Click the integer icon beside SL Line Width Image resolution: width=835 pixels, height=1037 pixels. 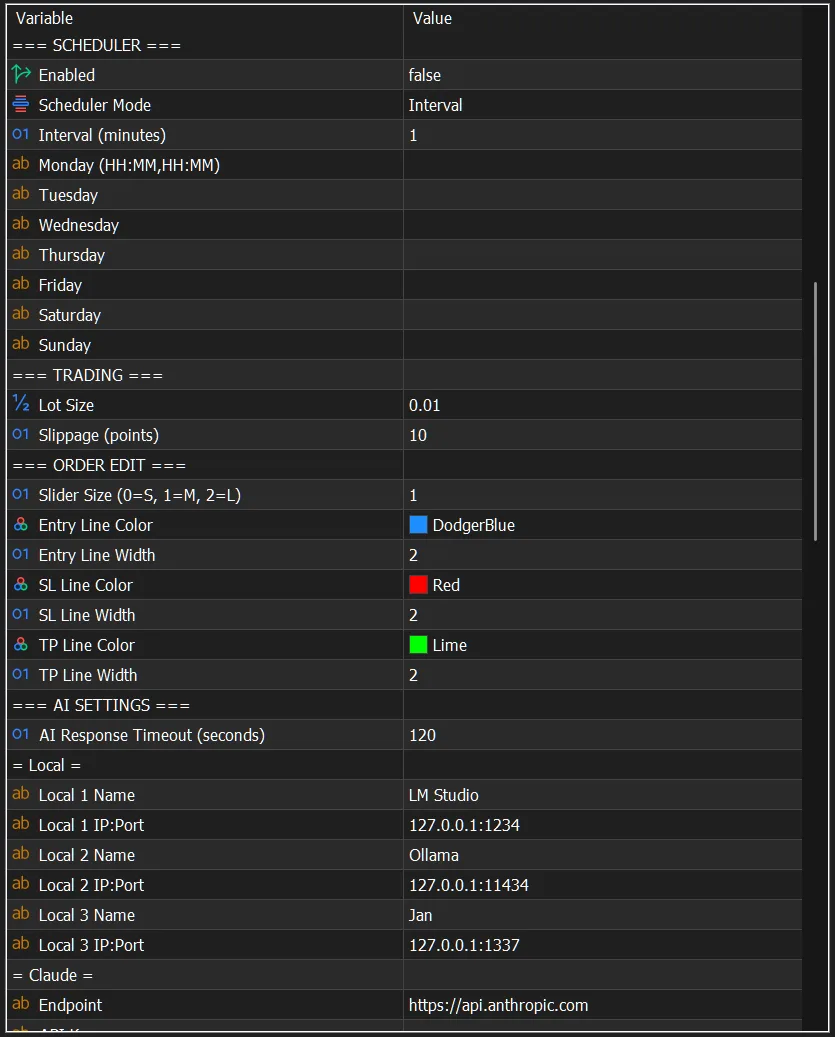click(x=21, y=614)
